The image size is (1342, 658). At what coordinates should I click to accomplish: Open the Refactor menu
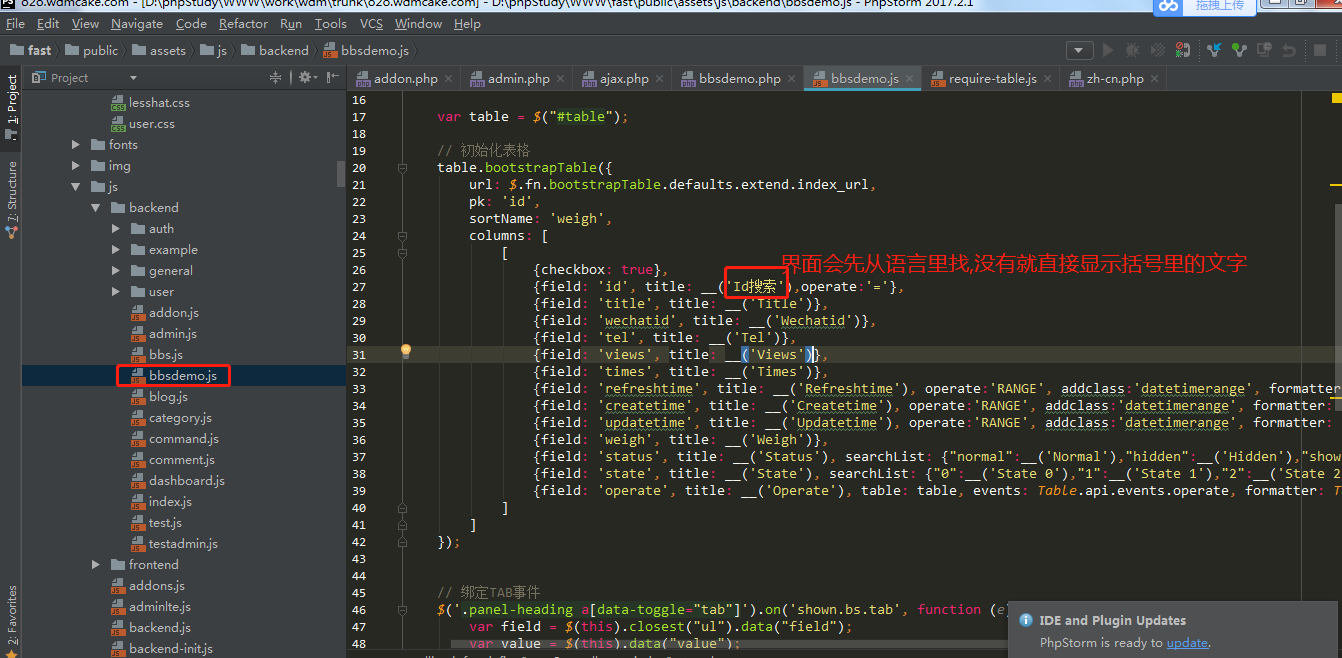[243, 23]
